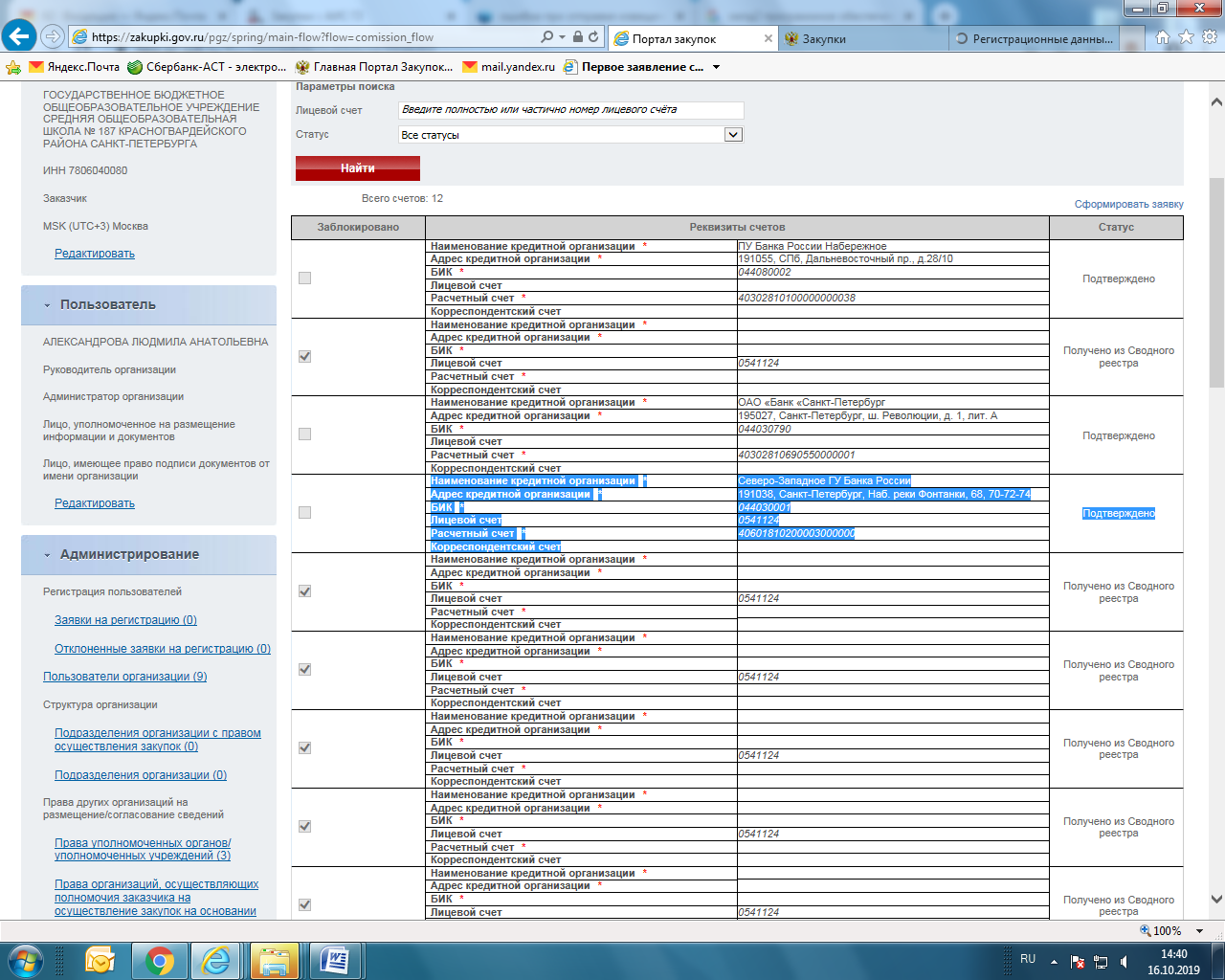Image resolution: width=1225 pixels, height=980 pixels.
Task: Toggle blocked checkbox for Северо-Западное ГУ Банка России
Action: click(x=304, y=513)
